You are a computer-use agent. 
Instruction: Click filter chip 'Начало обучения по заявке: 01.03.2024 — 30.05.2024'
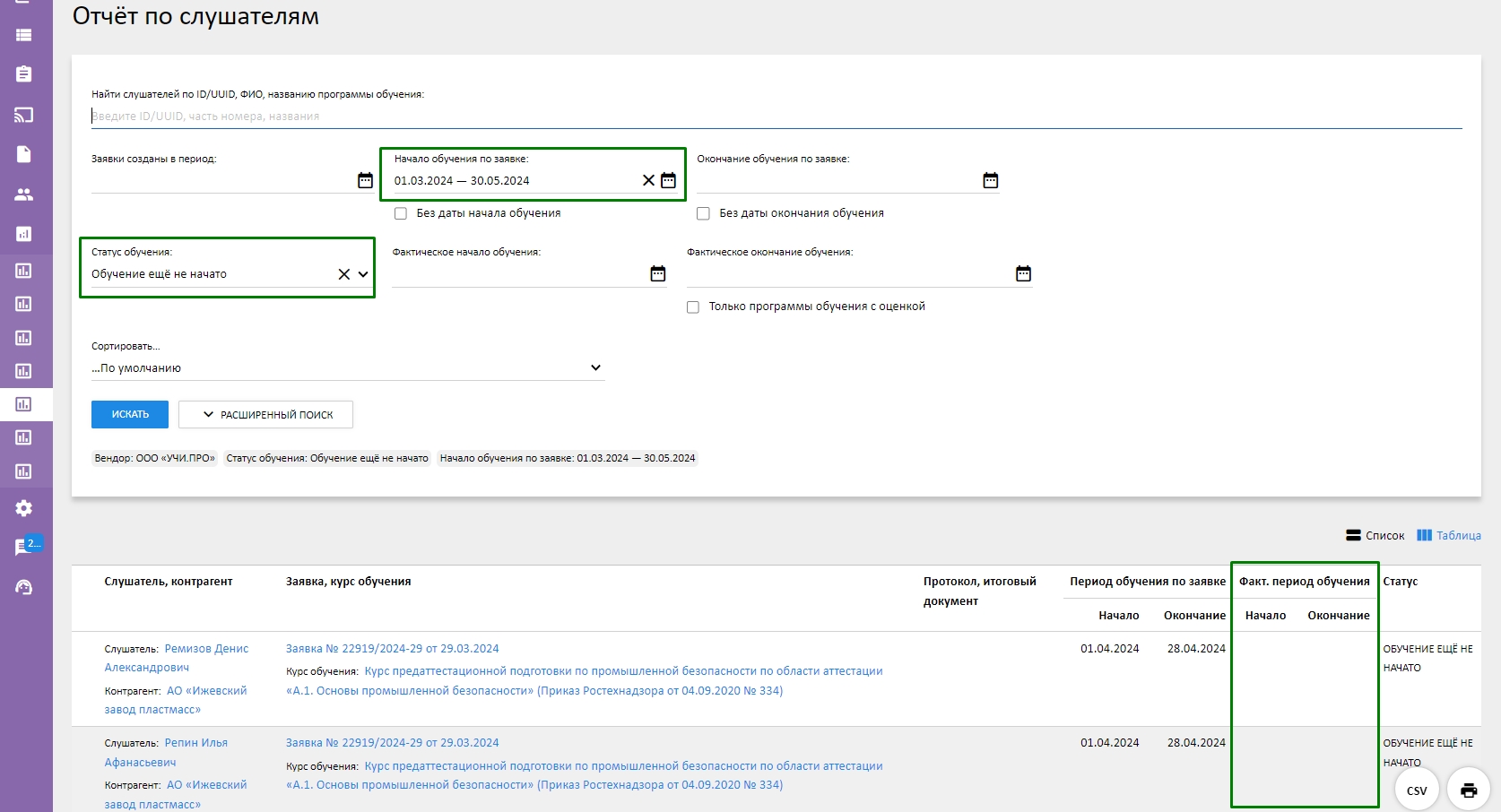tap(568, 458)
